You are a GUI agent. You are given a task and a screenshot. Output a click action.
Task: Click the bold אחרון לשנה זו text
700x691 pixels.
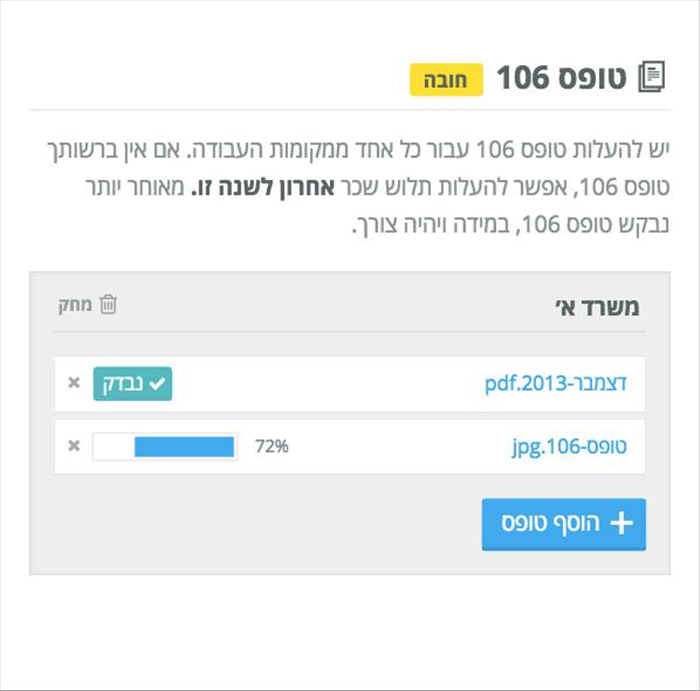[x=263, y=187]
